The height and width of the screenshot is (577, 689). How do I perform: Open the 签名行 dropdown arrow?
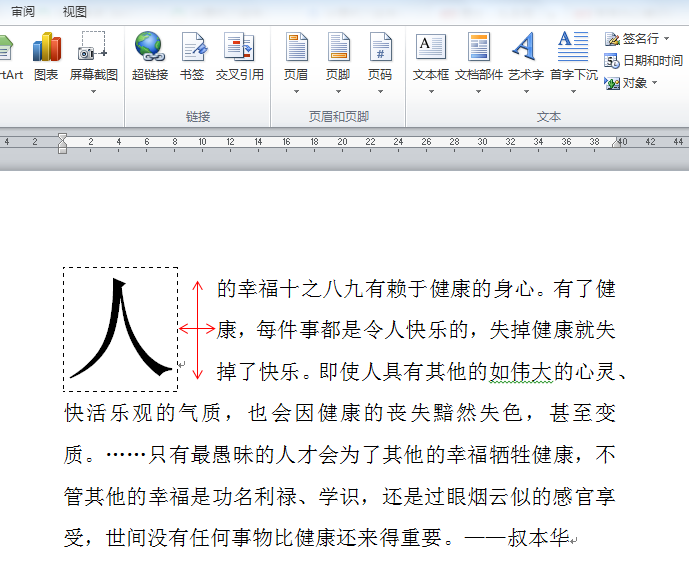(x=667, y=39)
